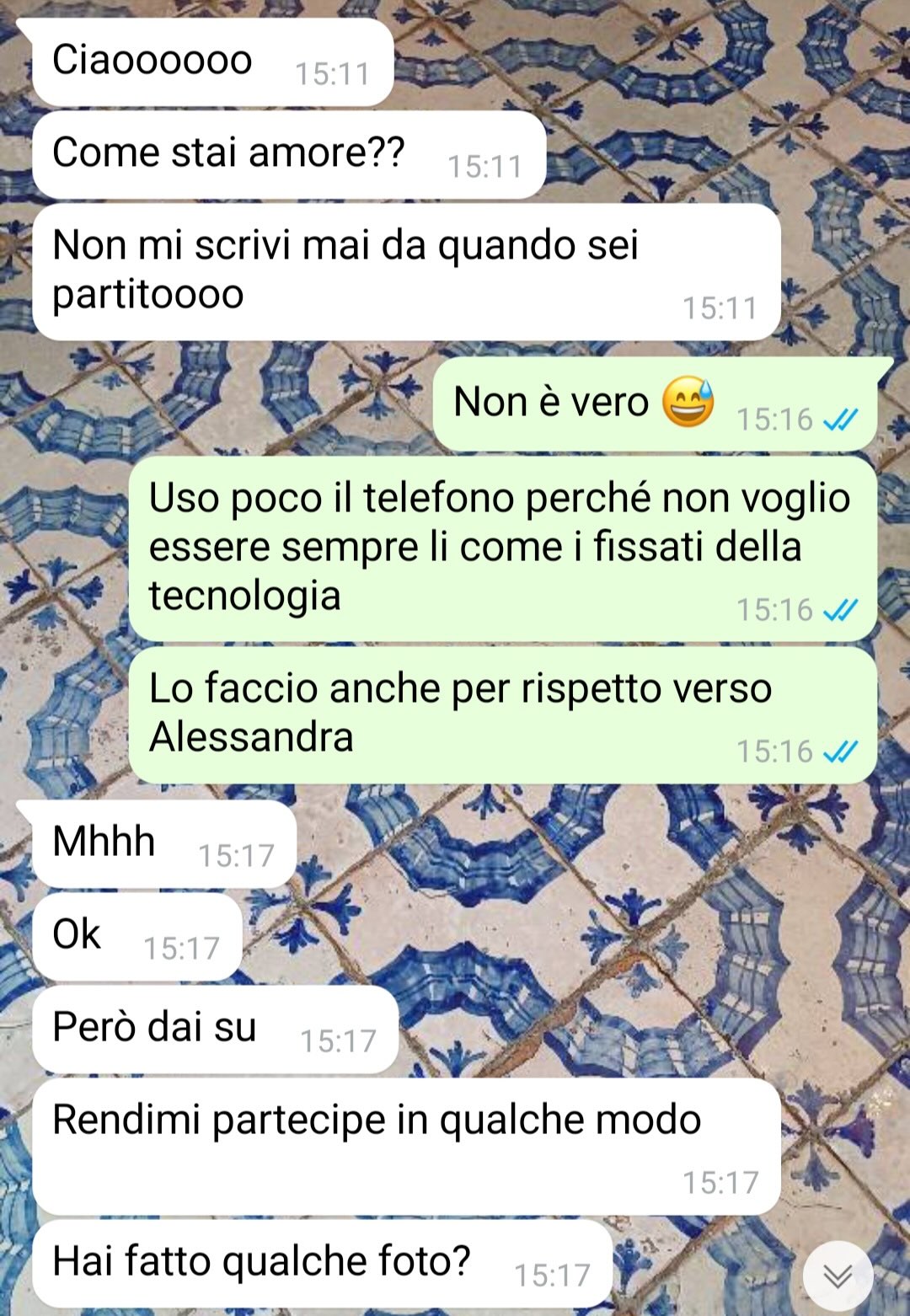Tap the 15:17 timestamp beside 'Mhhh'

coord(236,856)
